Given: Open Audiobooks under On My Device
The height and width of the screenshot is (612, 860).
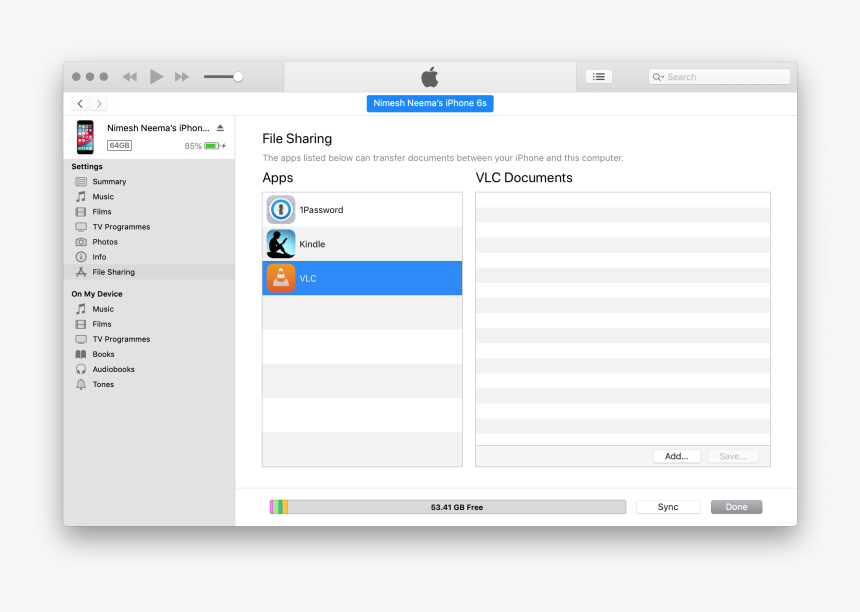Looking at the screenshot, I should click(x=149, y=369).
